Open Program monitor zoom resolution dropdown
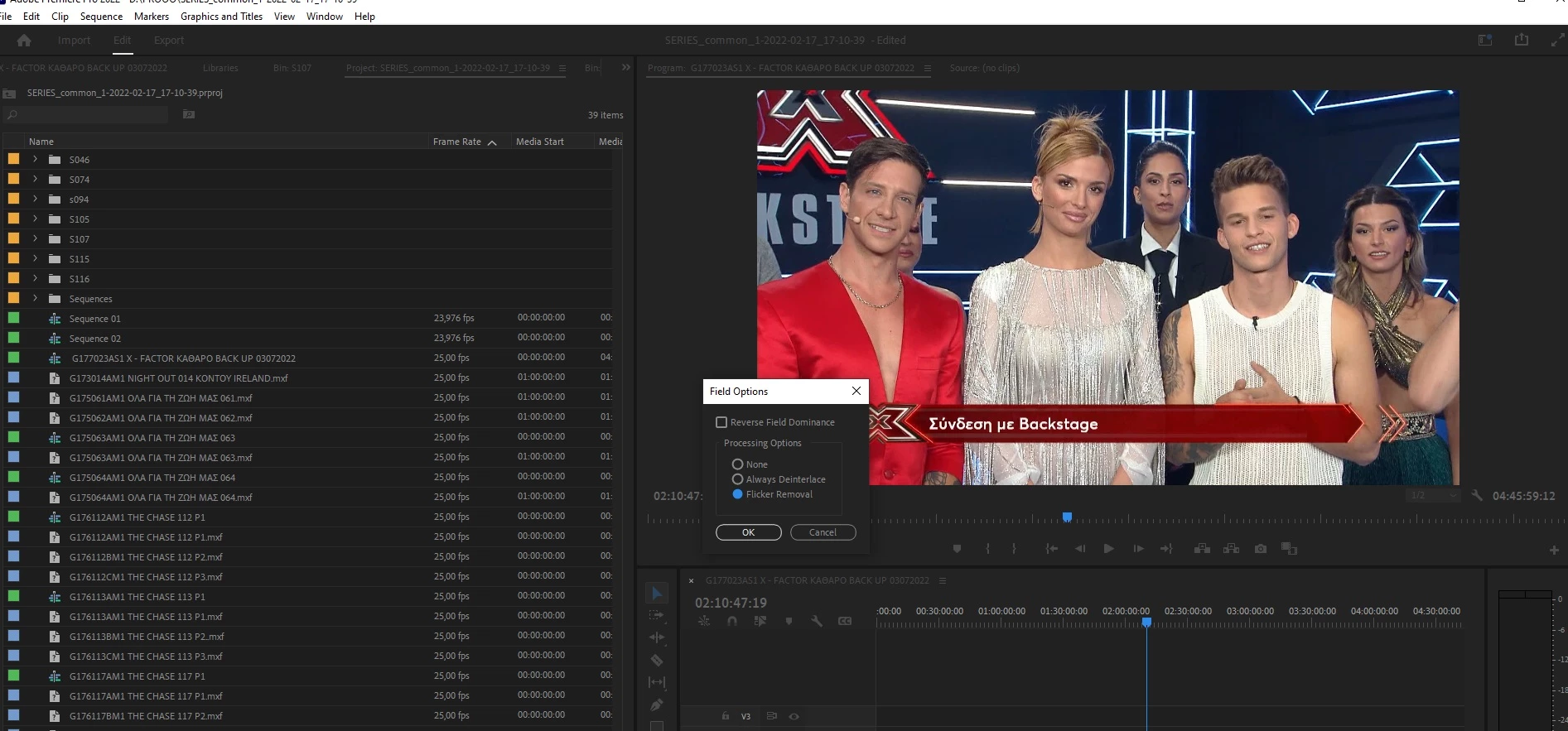Screen dimensions: 1568x731 [x=1434, y=495]
